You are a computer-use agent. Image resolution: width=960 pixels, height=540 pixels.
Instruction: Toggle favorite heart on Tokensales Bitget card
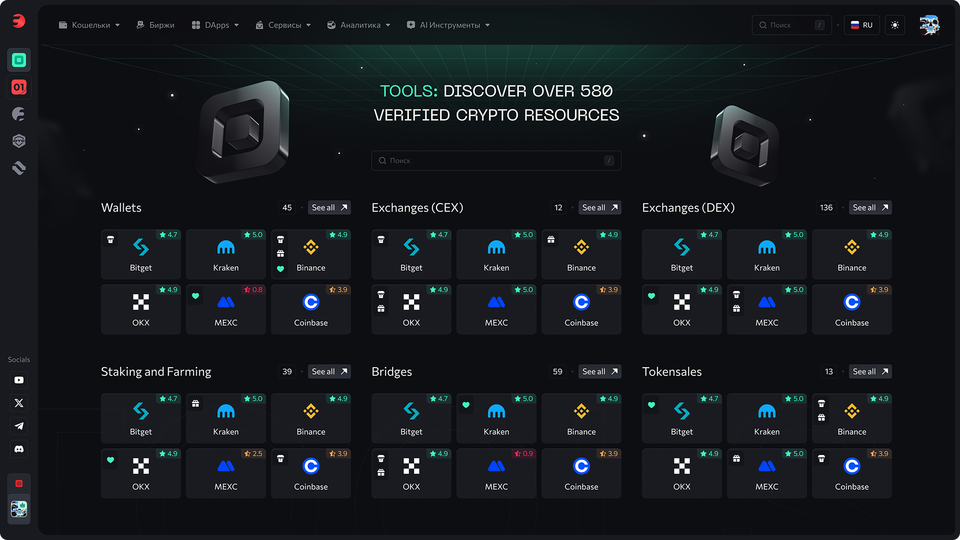[651, 405]
